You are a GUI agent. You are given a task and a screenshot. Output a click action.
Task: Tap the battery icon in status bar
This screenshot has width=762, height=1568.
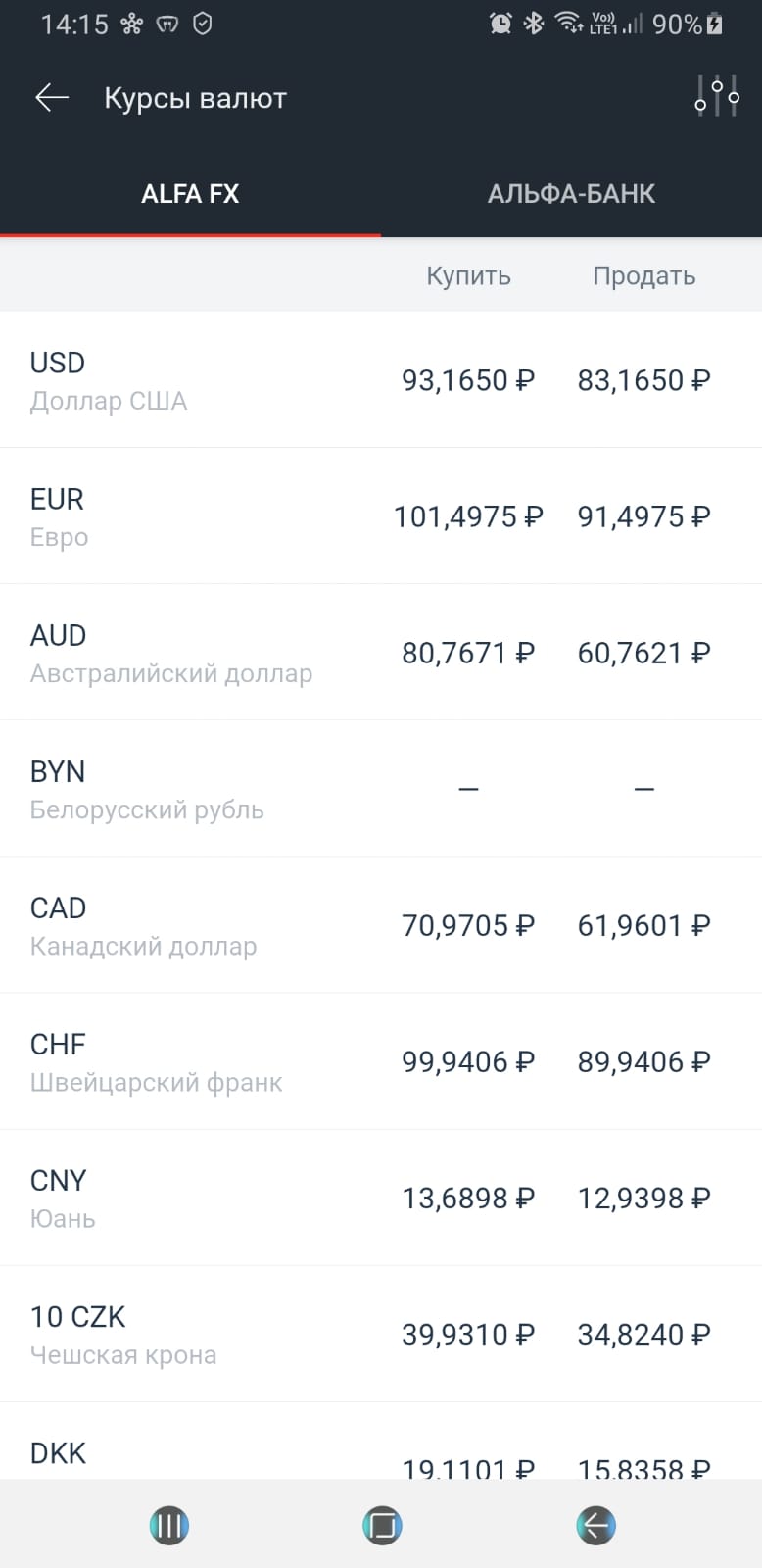(x=715, y=24)
